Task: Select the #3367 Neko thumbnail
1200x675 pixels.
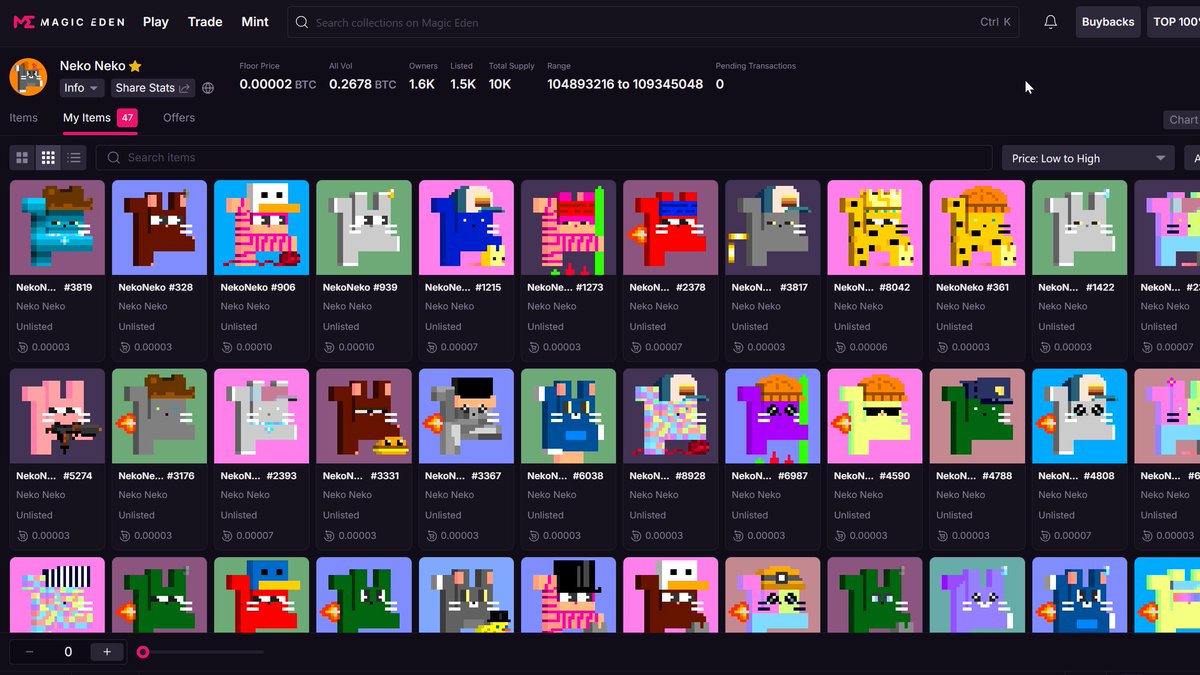Action: point(466,416)
